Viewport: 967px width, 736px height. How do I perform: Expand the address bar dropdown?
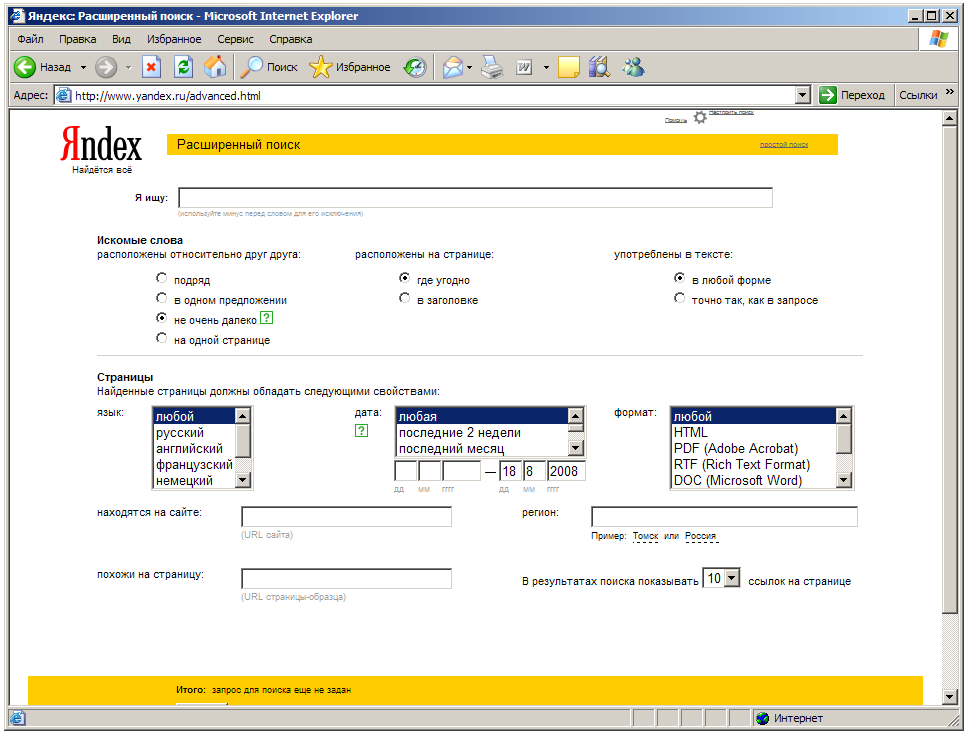pyautogui.click(x=802, y=96)
